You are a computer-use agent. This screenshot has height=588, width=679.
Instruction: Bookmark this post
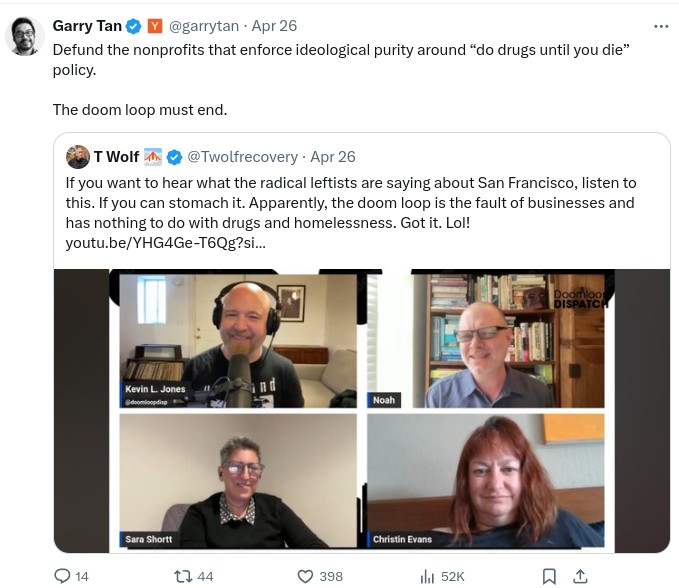pyautogui.click(x=549, y=576)
